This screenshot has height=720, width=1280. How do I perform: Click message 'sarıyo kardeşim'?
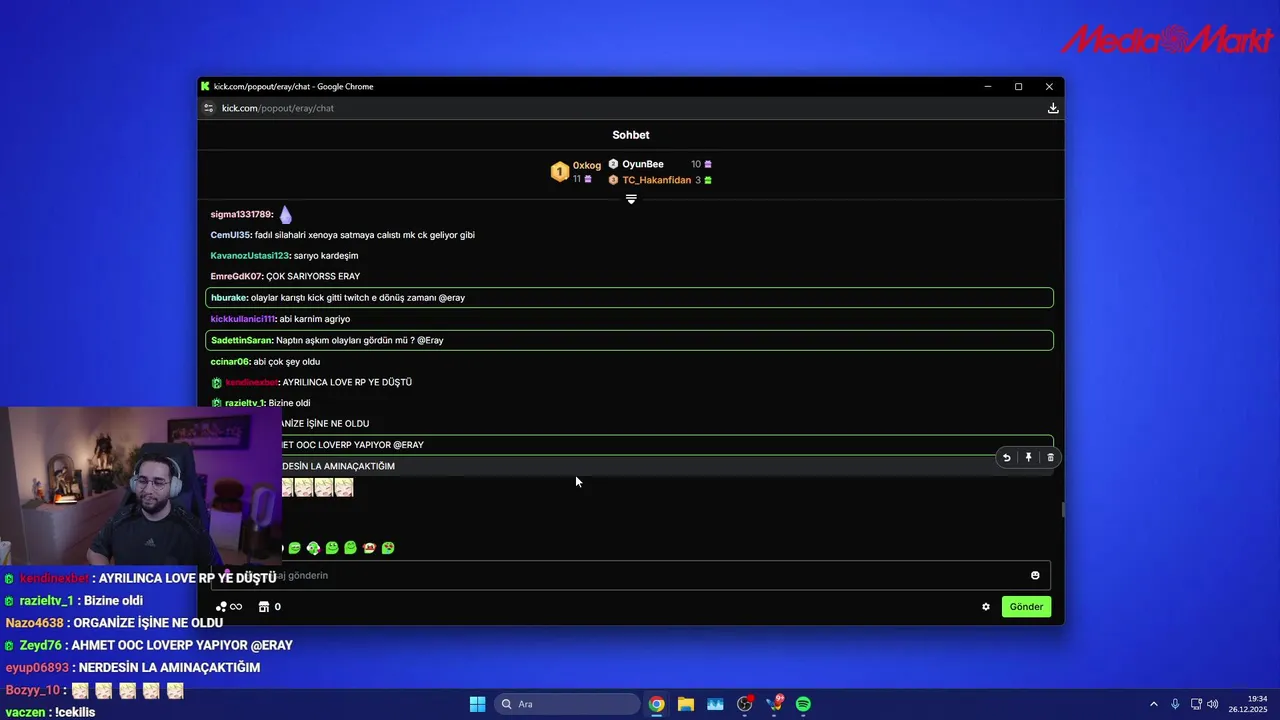click(326, 256)
